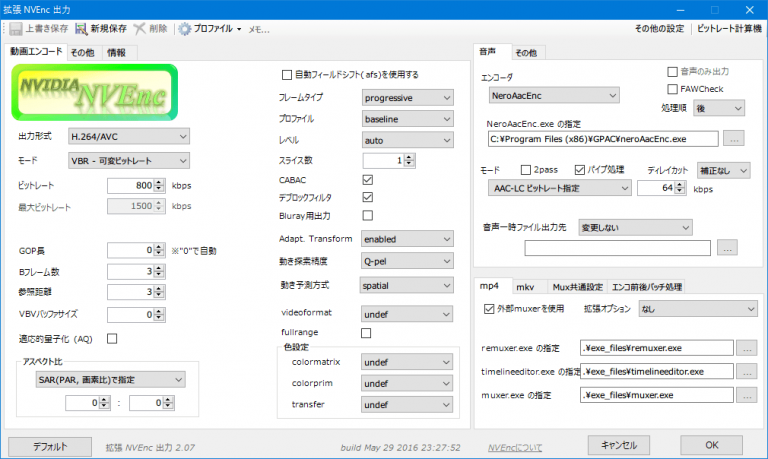Open the colormatrix dropdown
768x459 pixels.
(407, 362)
